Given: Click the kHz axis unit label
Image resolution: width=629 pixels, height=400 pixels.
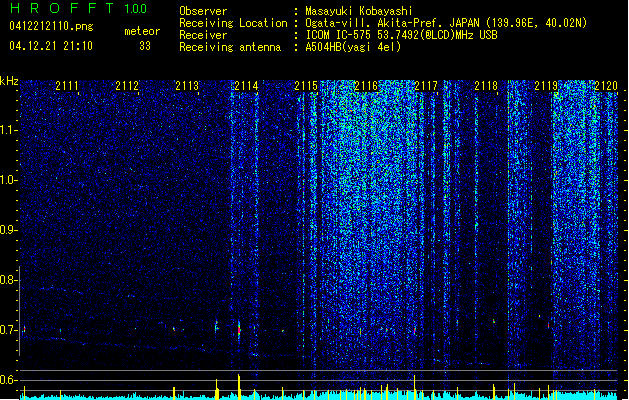Looking at the screenshot, I should tap(9, 81).
